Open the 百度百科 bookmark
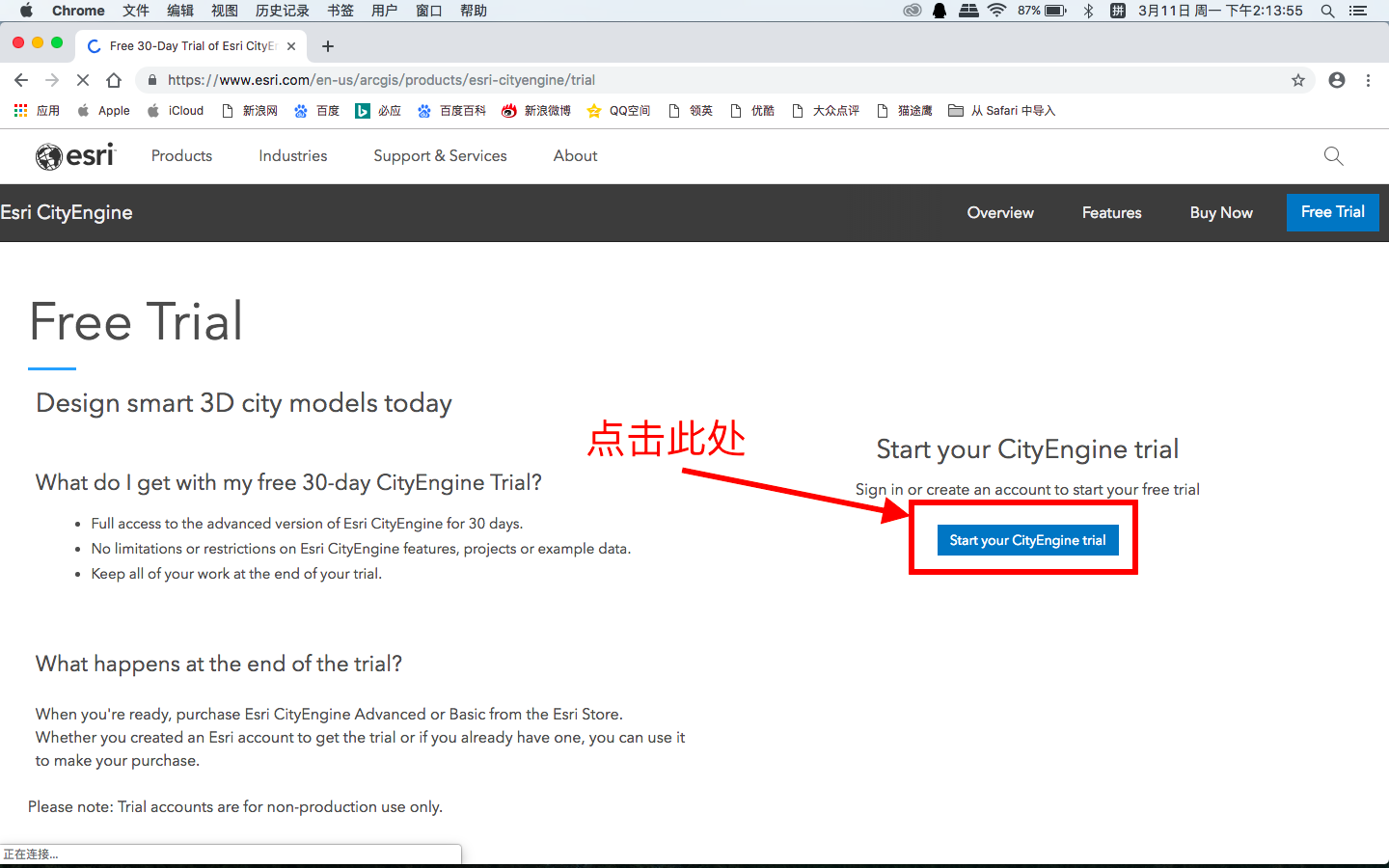Image resolution: width=1389 pixels, height=868 pixels. (x=451, y=111)
